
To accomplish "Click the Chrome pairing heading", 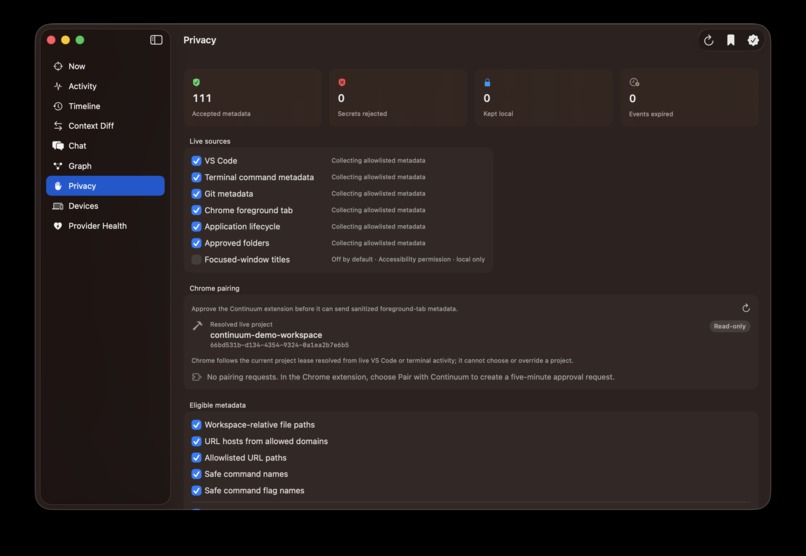I will (214, 288).
